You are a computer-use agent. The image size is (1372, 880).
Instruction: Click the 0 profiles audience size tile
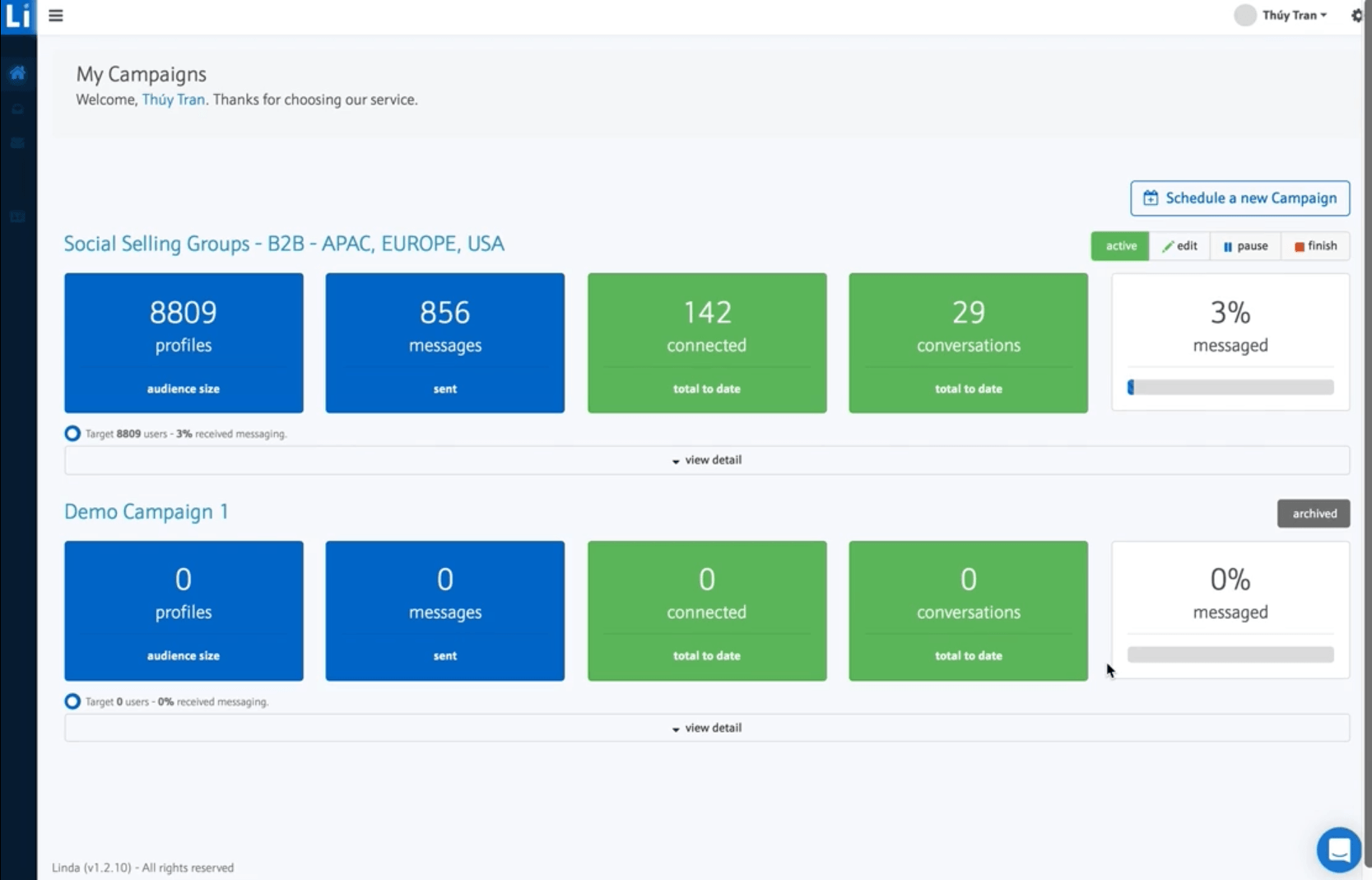click(x=184, y=611)
